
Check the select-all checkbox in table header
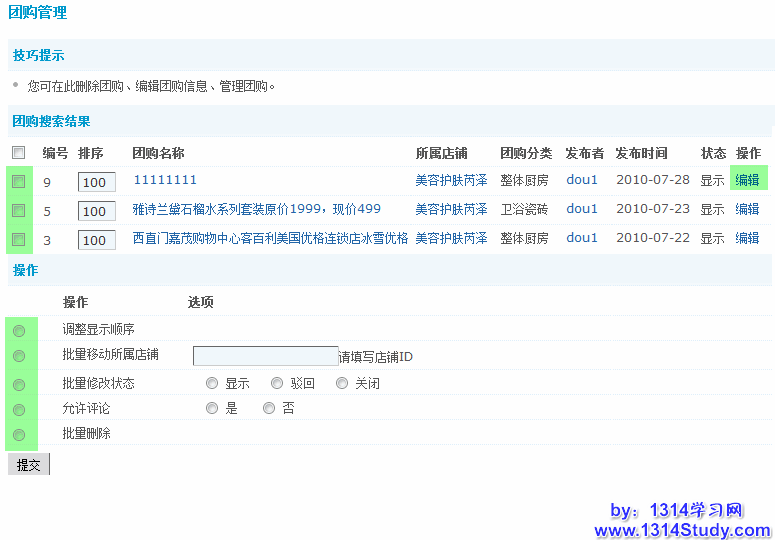click(18, 153)
